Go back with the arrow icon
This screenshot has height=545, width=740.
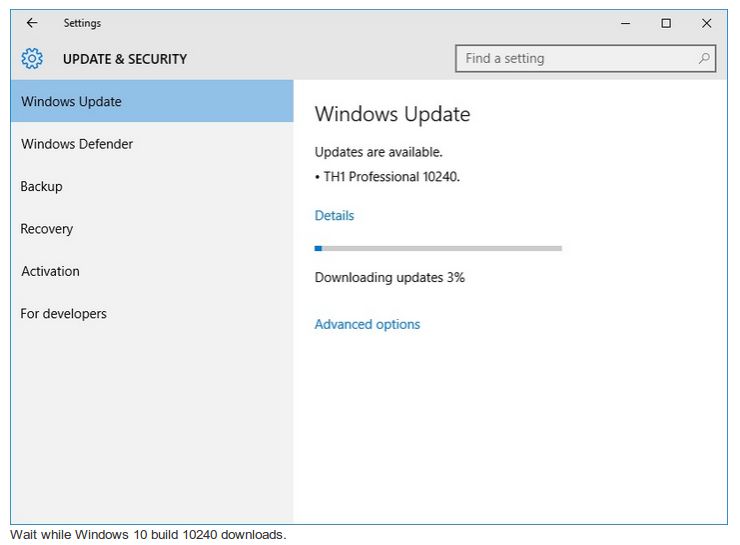pos(32,23)
